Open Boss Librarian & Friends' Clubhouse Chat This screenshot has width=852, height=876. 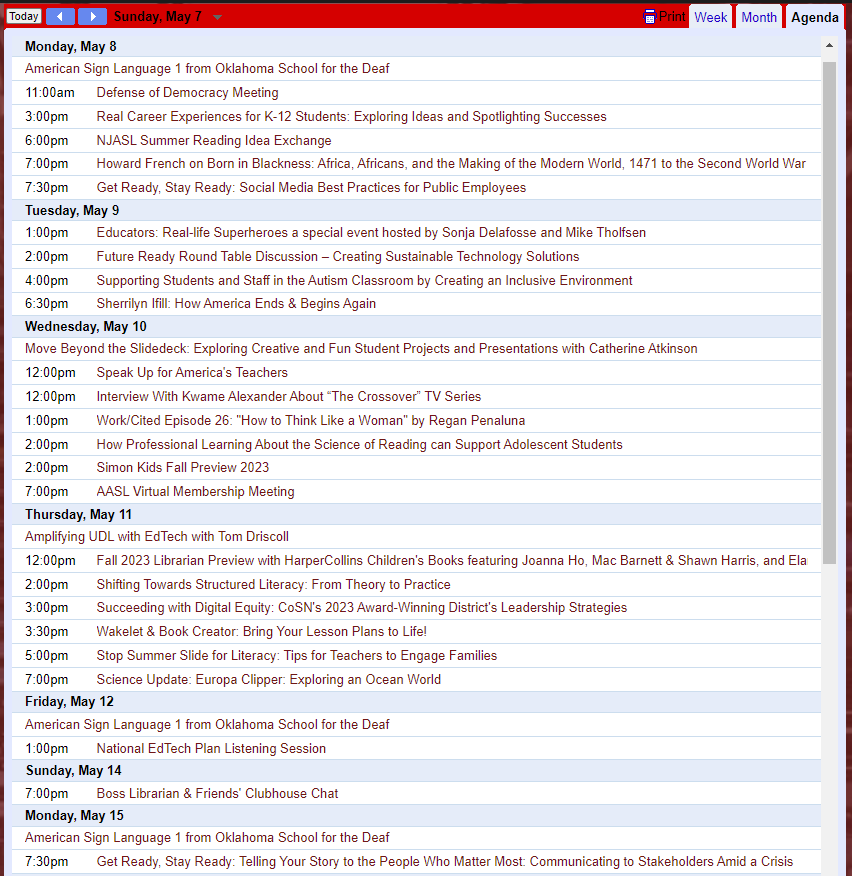click(x=217, y=794)
